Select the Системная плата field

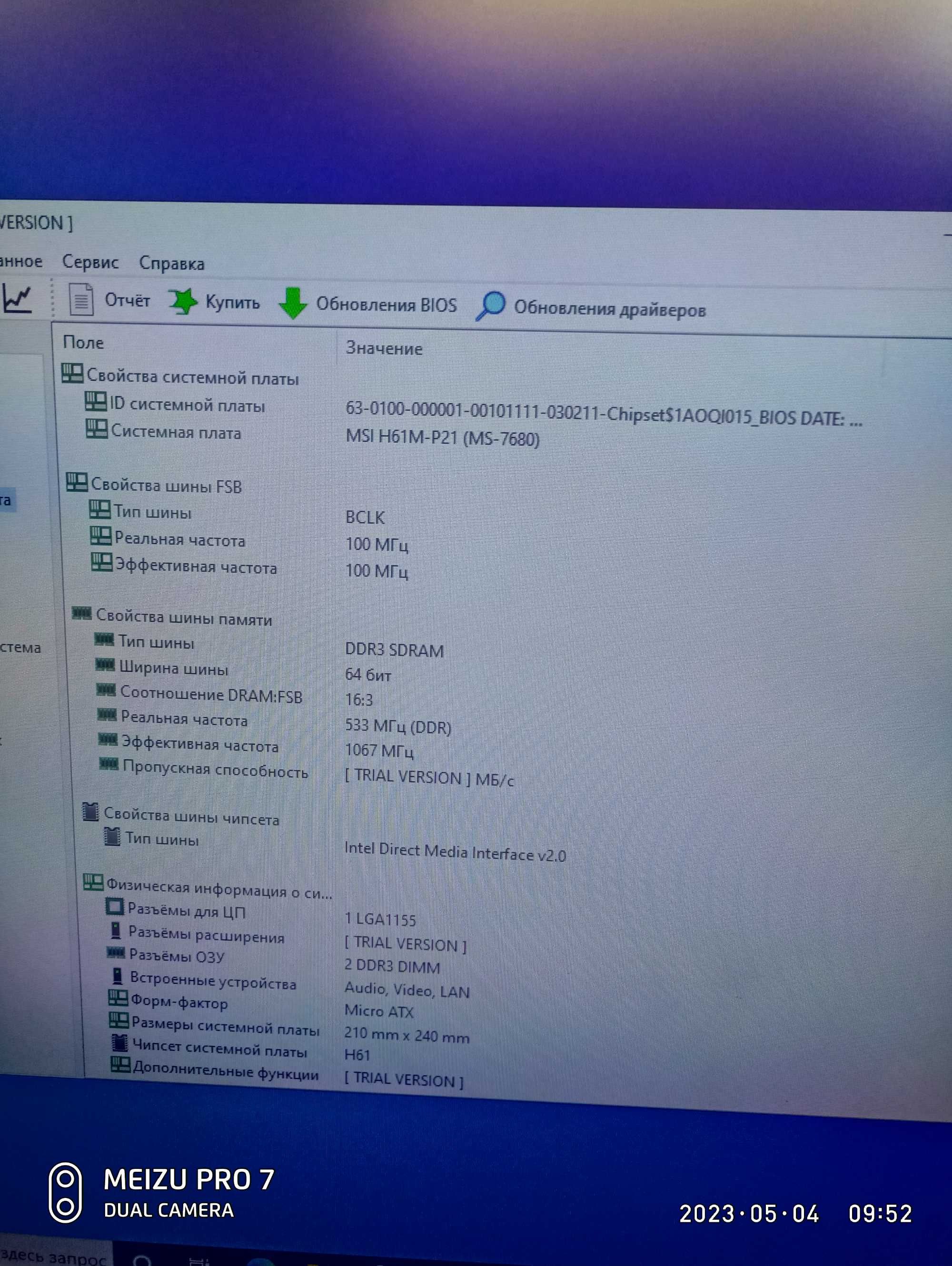pos(176,432)
